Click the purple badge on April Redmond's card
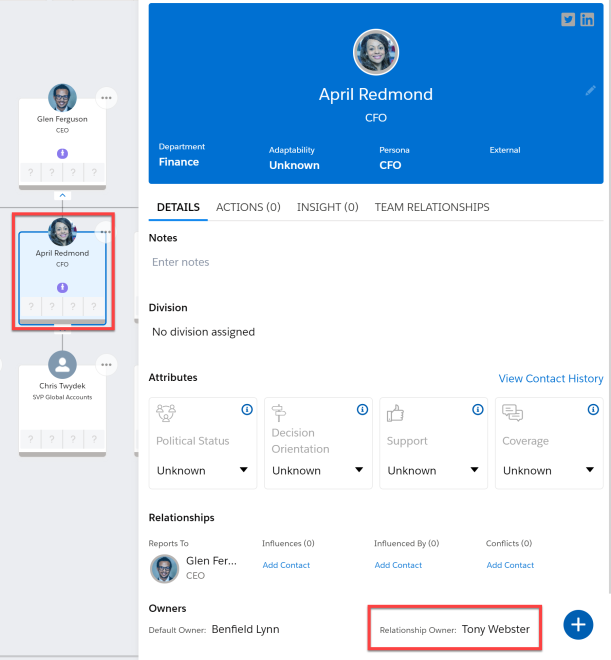 click(x=62, y=287)
